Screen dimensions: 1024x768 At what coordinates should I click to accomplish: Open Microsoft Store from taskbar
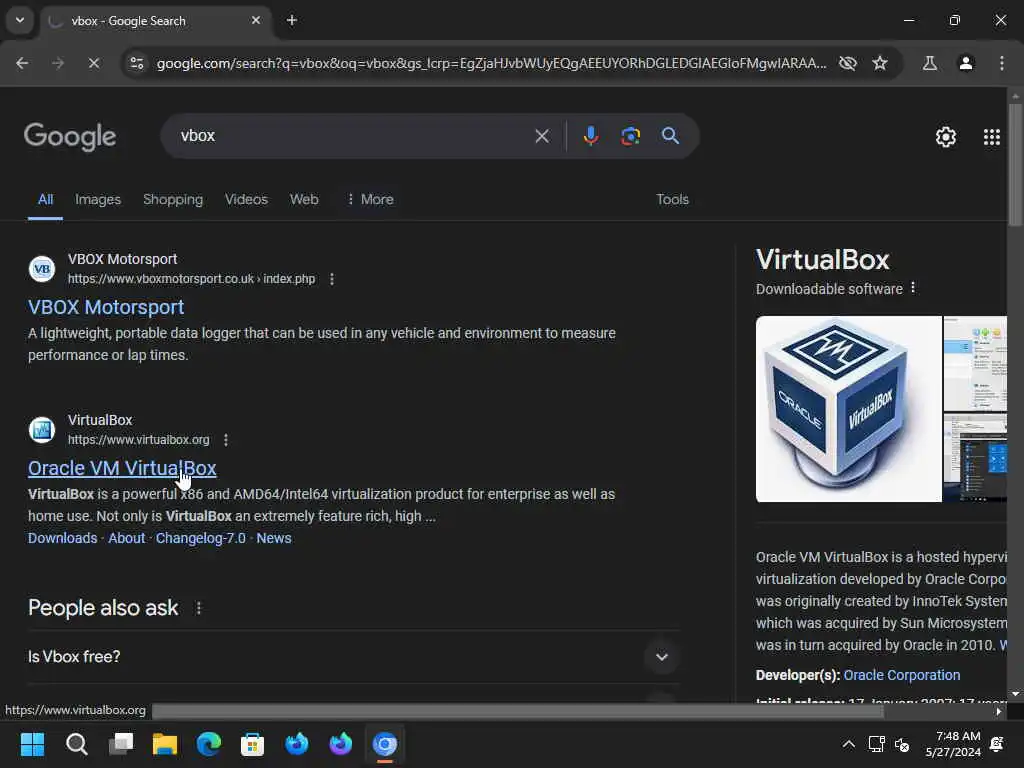[253, 744]
